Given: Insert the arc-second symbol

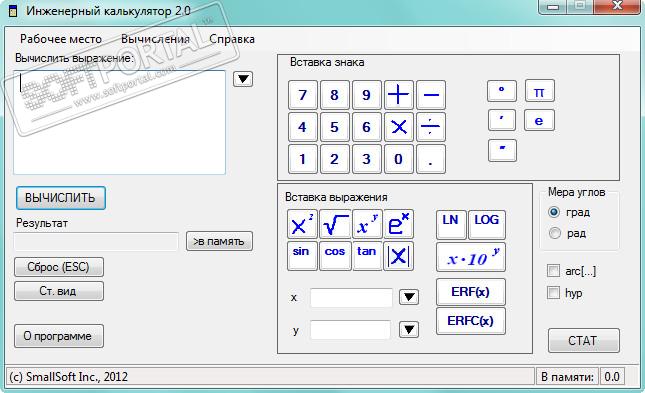Looking at the screenshot, I should coord(502,151).
